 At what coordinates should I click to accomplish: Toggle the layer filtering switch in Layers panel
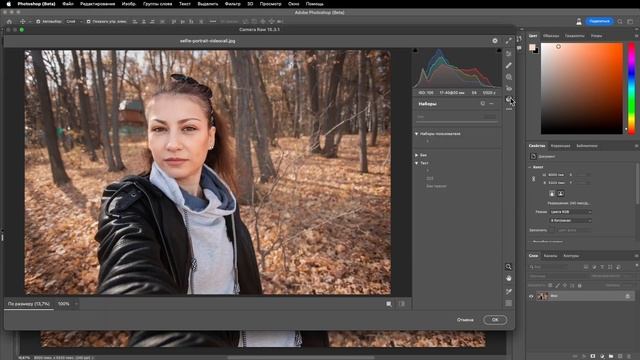coord(637,266)
